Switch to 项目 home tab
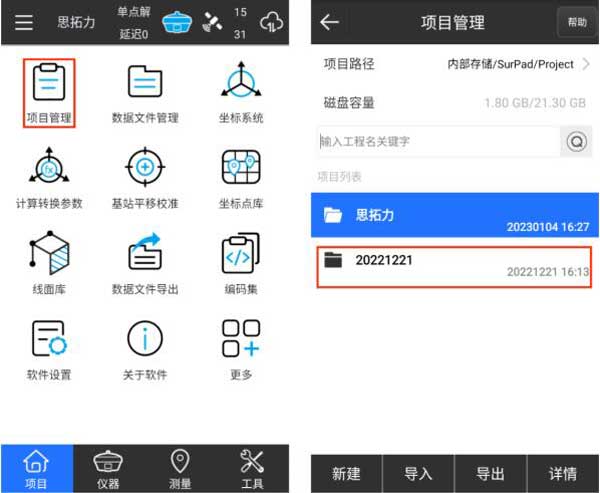This screenshot has width=600, height=493. click(x=37, y=469)
